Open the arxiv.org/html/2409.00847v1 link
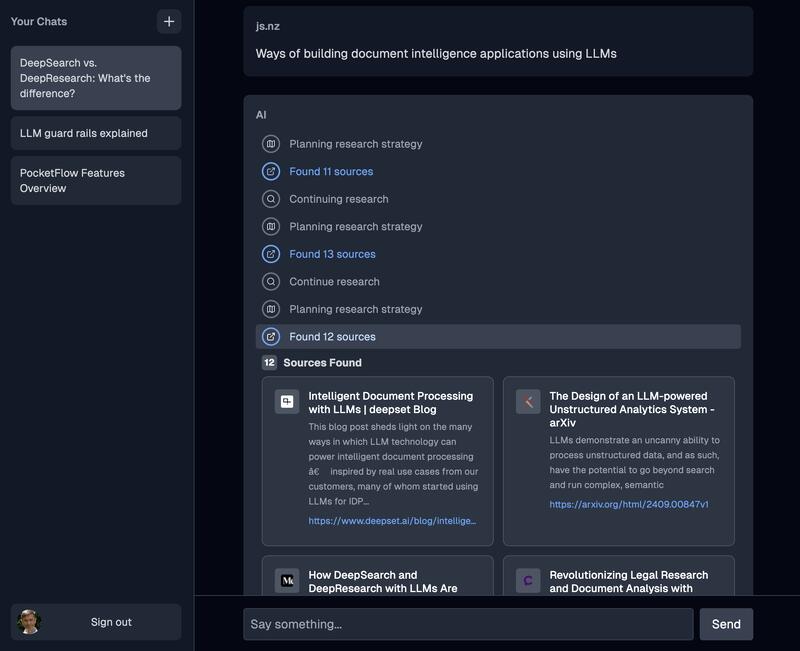 [x=629, y=504]
